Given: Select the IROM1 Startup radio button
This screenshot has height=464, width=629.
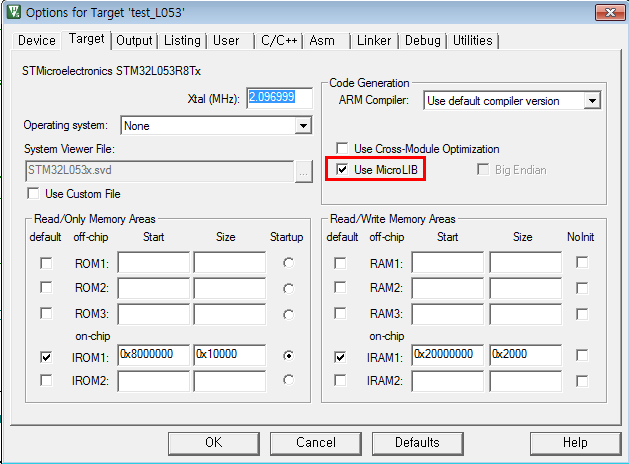Looking at the screenshot, I should click(288, 355).
